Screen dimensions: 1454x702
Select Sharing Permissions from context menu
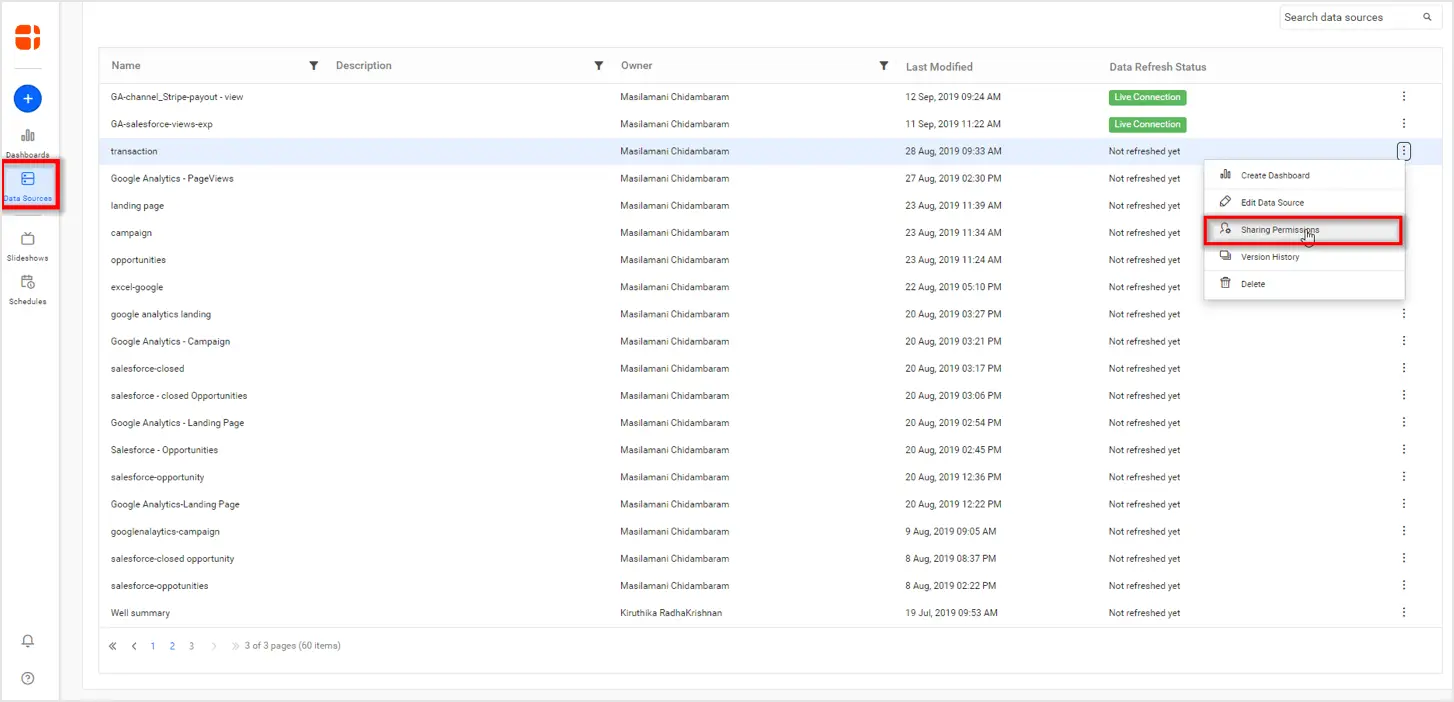pyautogui.click(x=1279, y=230)
